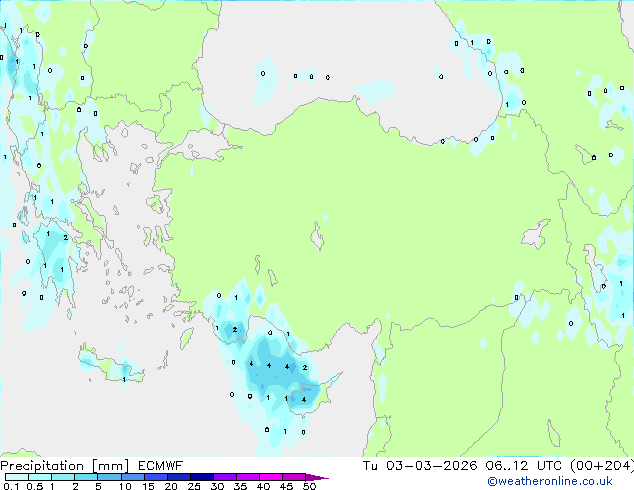
Task: Click the 25–30 mm navy swatch
Action: coord(201,477)
